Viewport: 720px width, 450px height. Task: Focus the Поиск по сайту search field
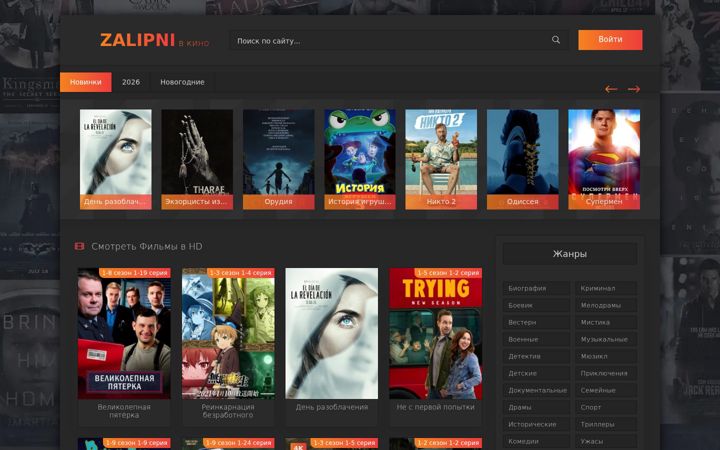tap(399, 40)
